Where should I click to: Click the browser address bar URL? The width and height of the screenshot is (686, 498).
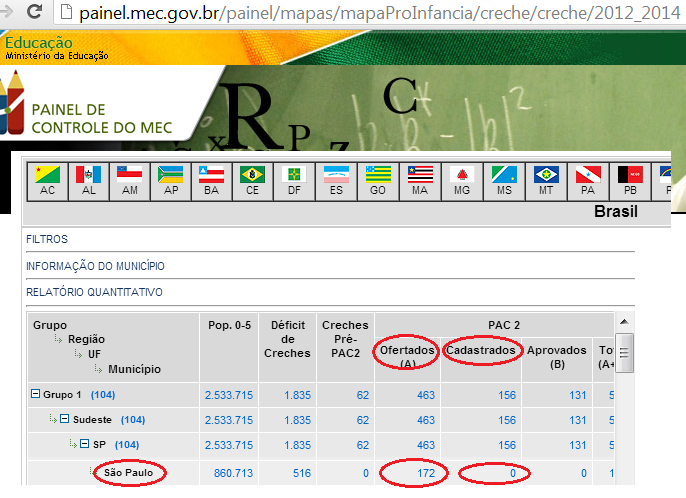click(x=379, y=13)
